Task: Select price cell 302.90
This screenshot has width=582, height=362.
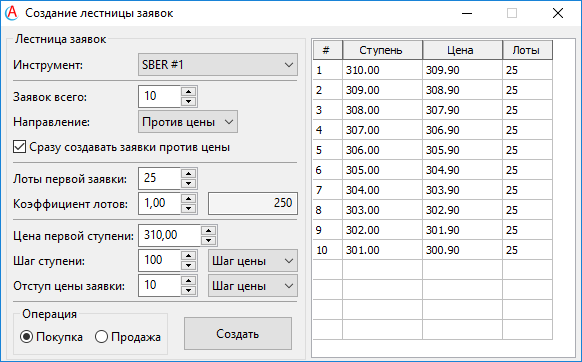Action: (x=462, y=210)
